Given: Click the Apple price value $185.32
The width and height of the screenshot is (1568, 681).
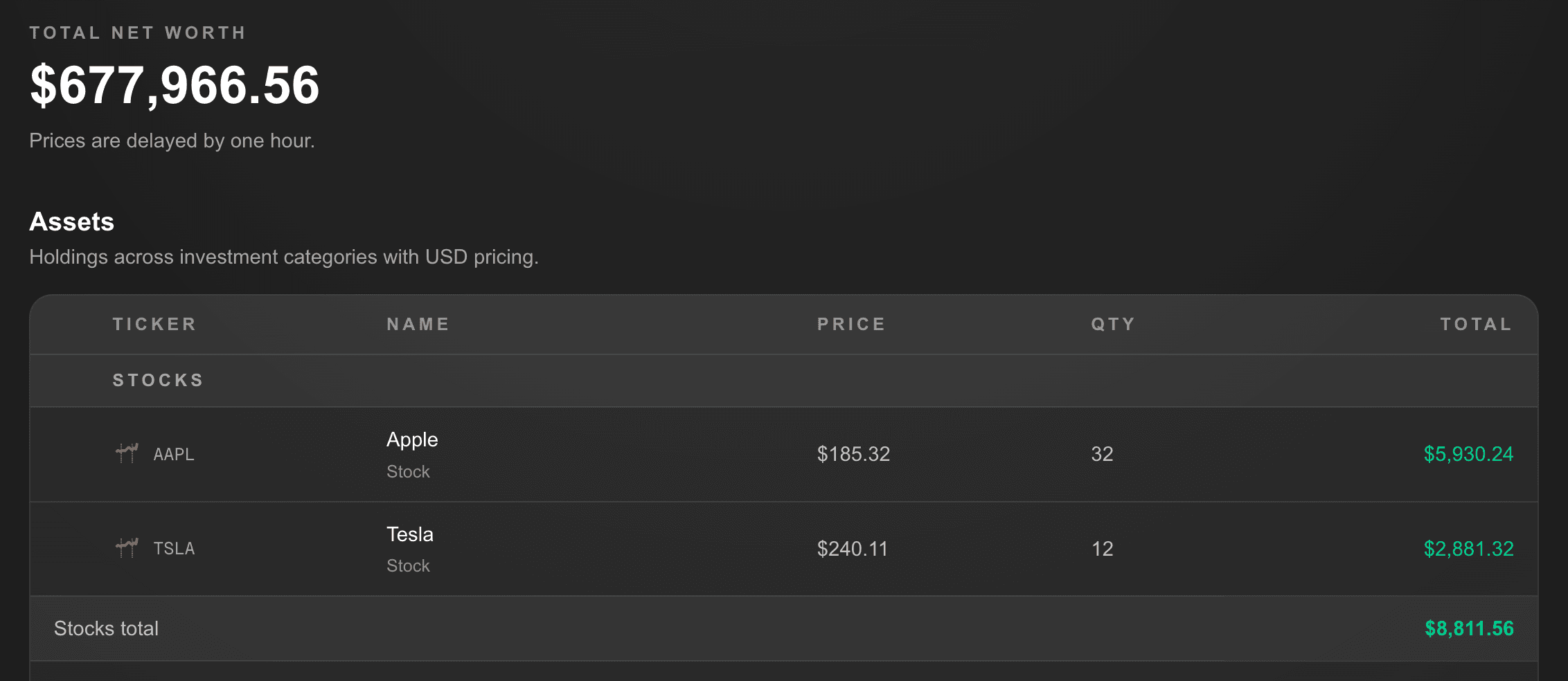Looking at the screenshot, I should 853,455.
